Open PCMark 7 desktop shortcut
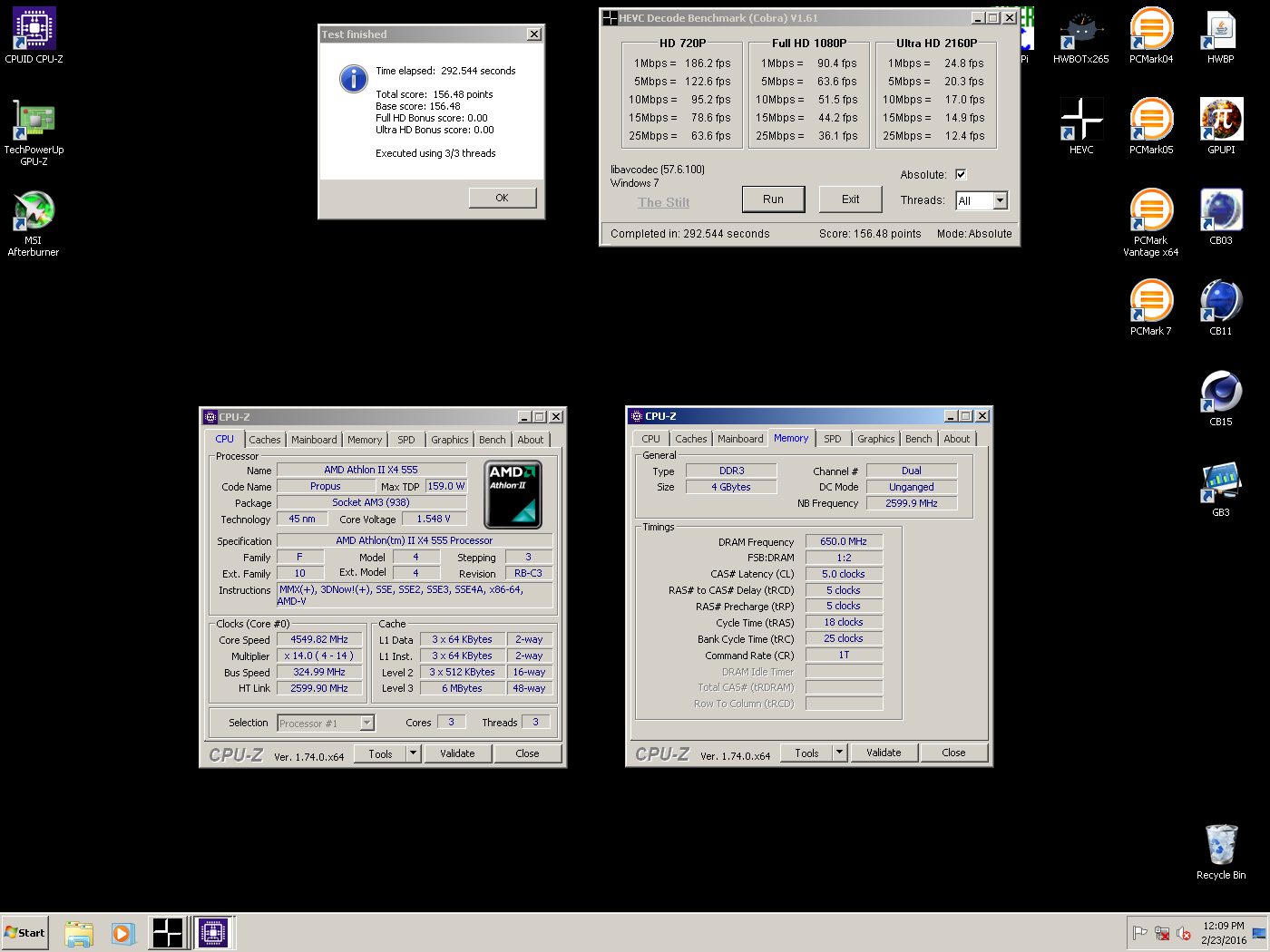The image size is (1270, 952). coord(1151,307)
